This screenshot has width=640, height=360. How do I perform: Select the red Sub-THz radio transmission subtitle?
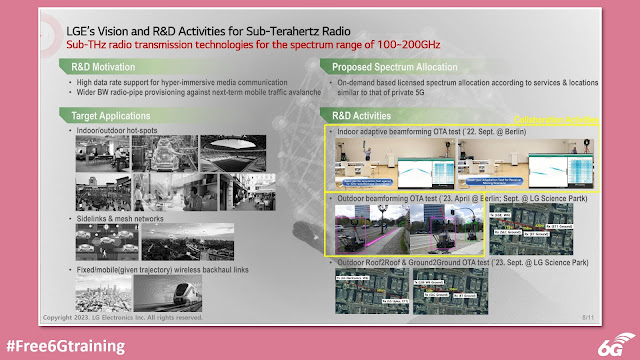tap(253, 44)
